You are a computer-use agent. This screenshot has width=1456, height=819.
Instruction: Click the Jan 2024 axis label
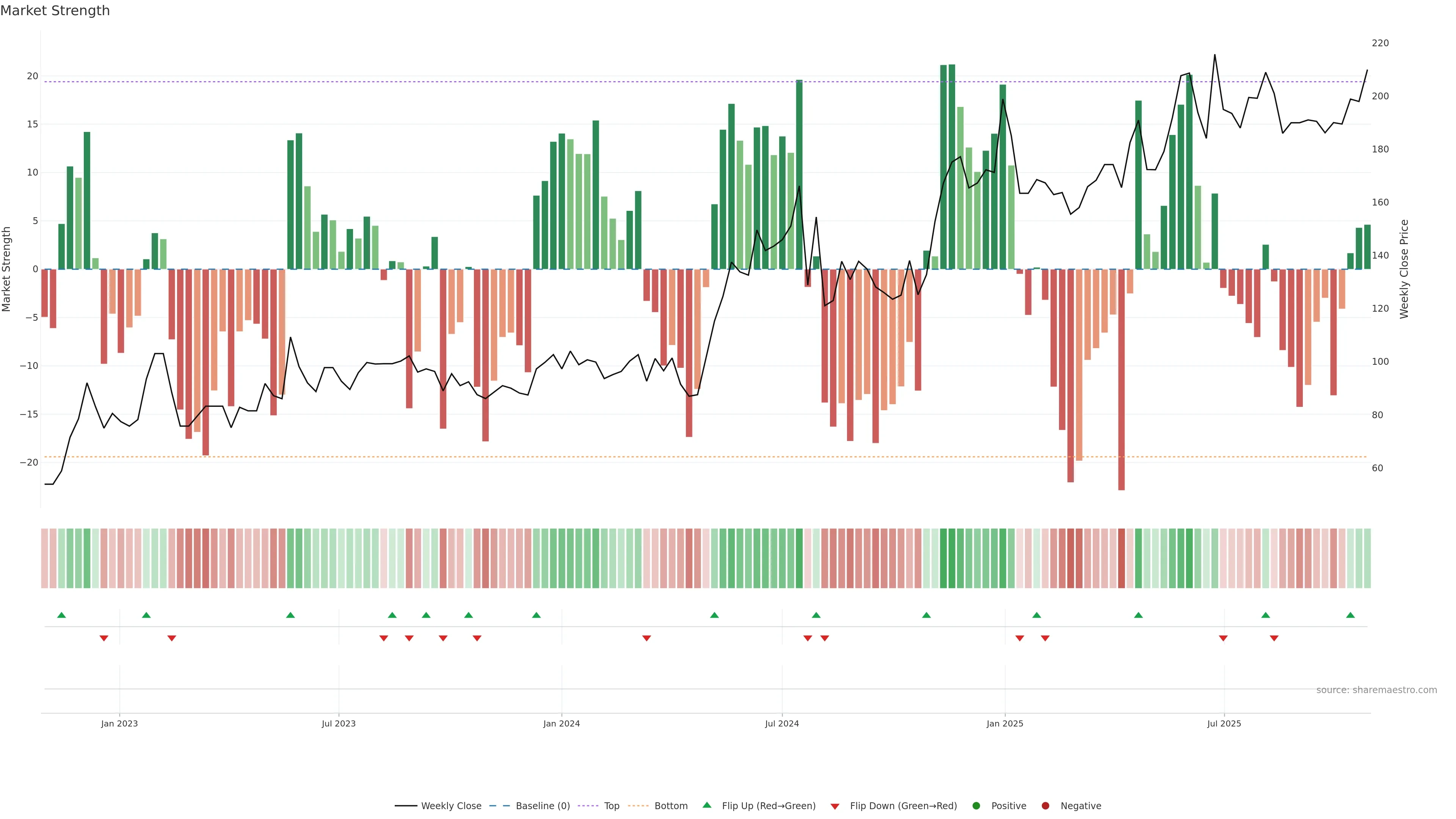(x=561, y=723)
